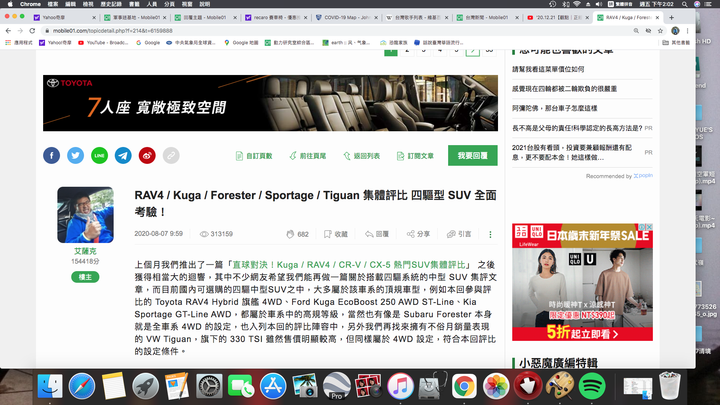Open Google Earth Pro from Dock

point(337,386)
